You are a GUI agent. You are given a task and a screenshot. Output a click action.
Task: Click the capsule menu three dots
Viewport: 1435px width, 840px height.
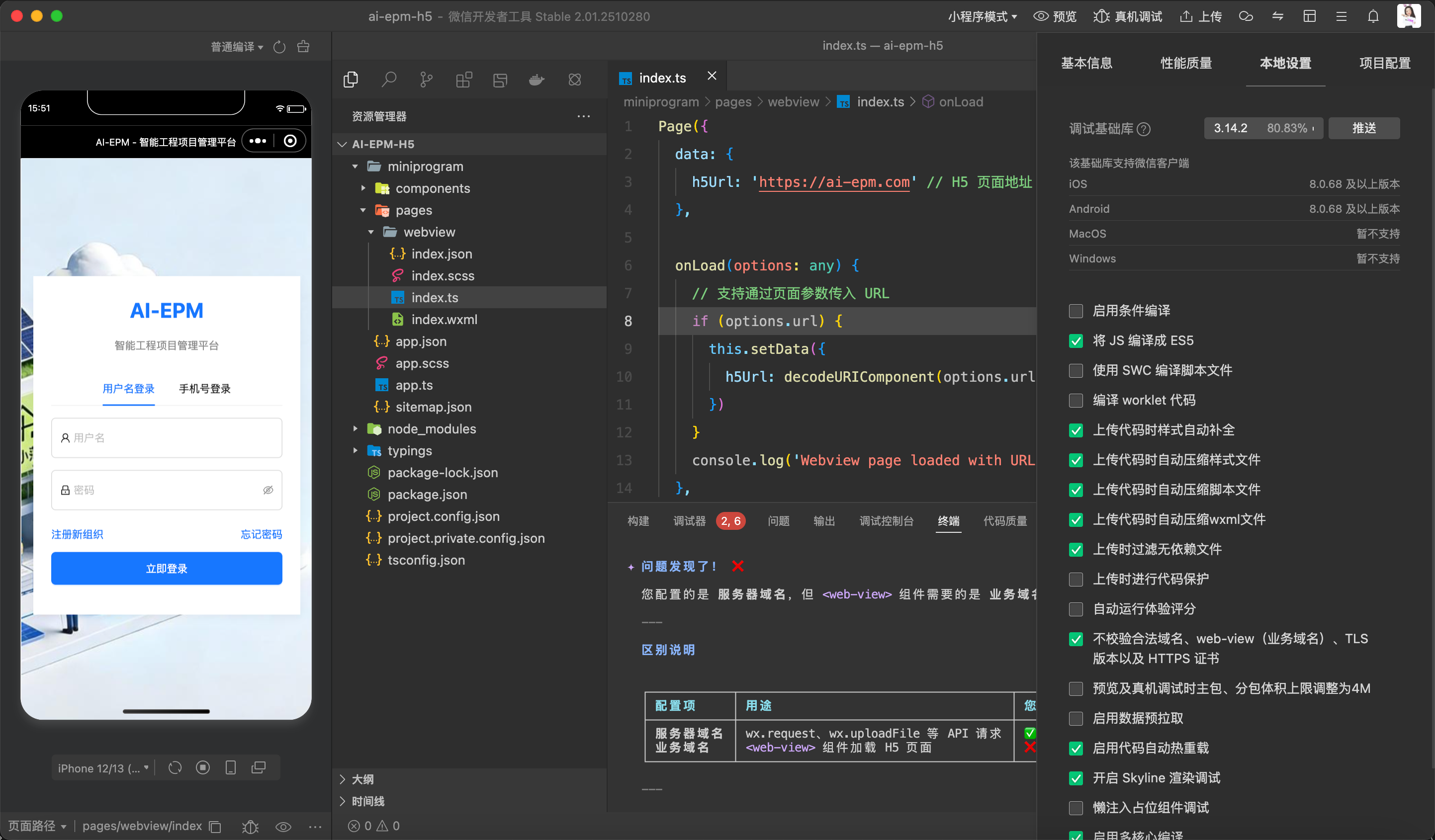[258, 141]
